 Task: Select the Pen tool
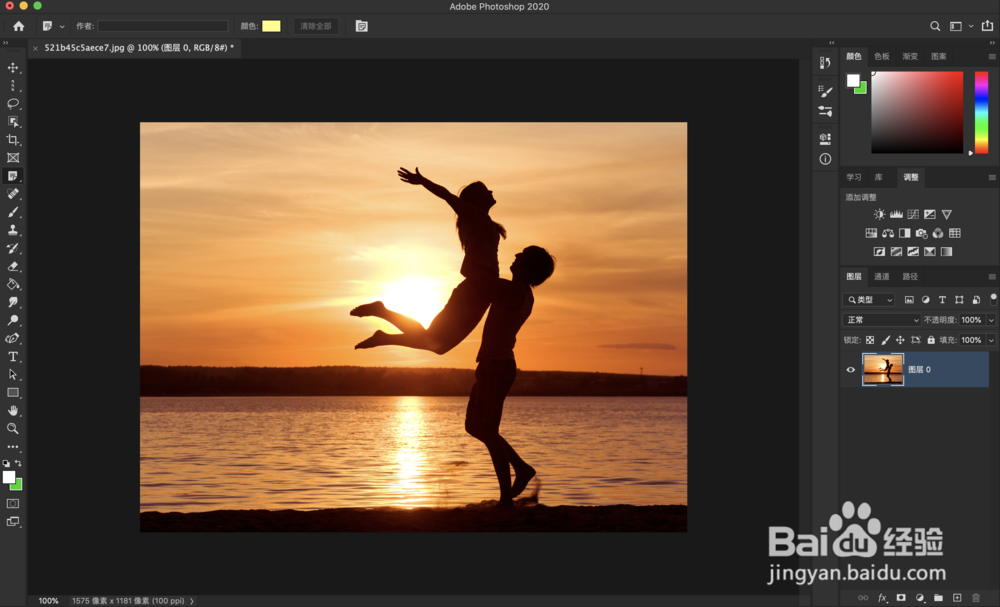point(13,338)
